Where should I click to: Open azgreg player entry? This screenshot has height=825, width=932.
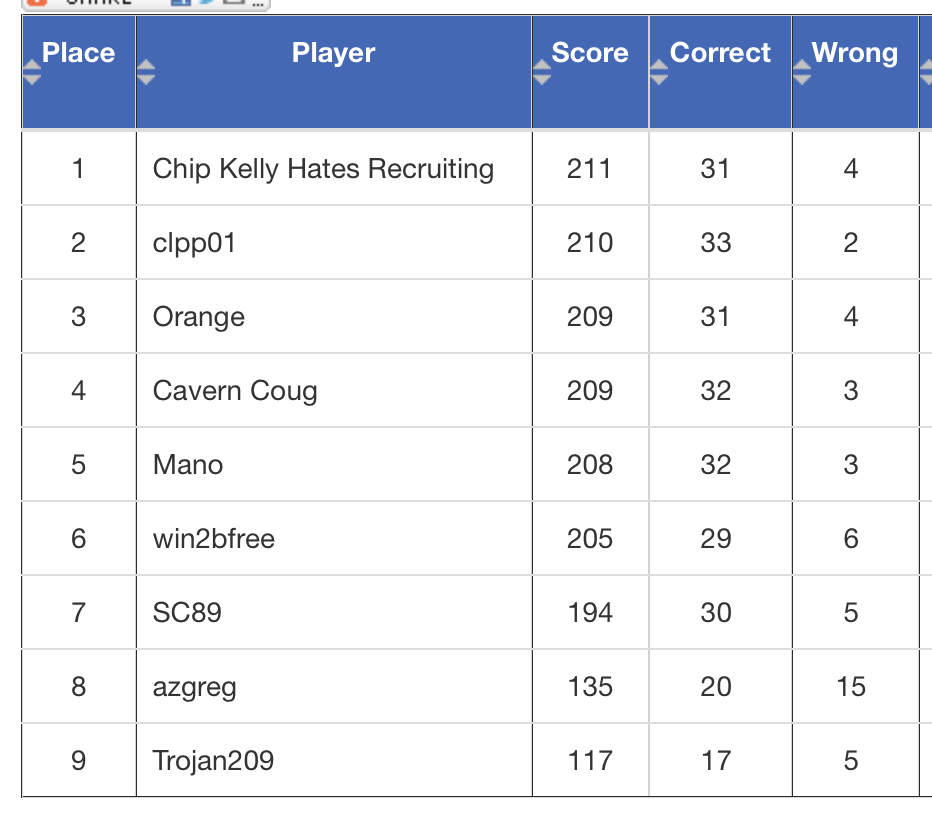(194, 688)
